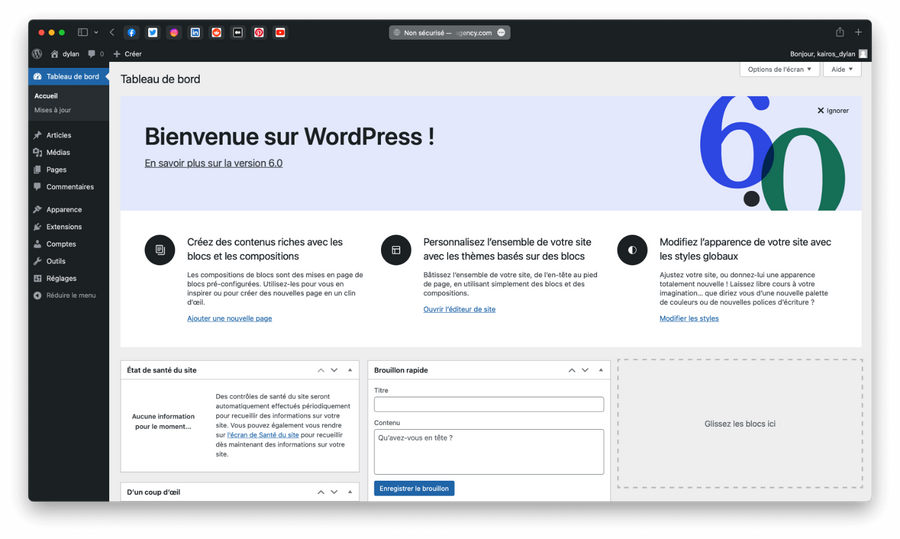
Task: Open the Options de l'écran dropdown
Action: point(779,69)
